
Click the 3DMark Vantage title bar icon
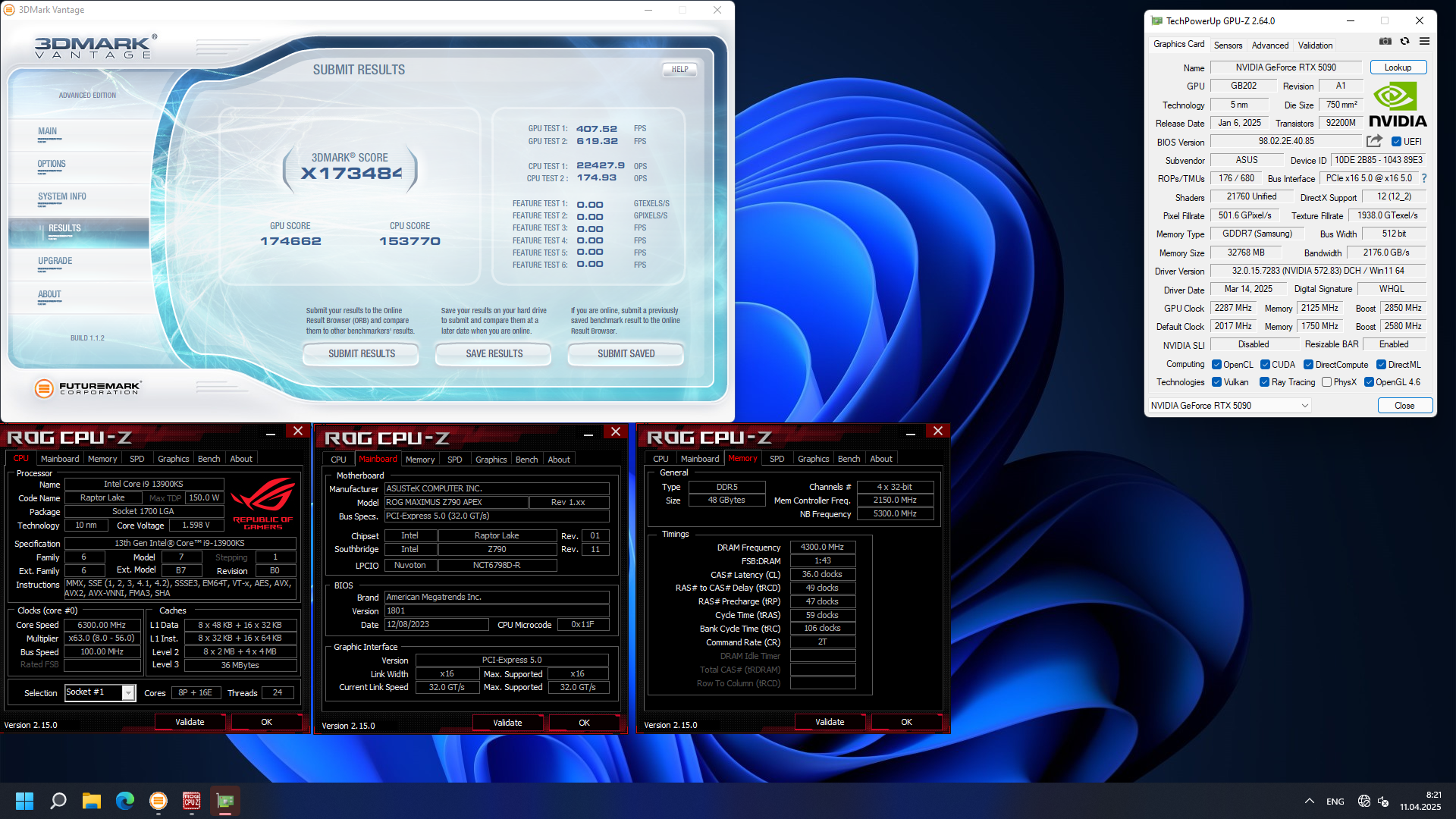(x=9, y=10)
